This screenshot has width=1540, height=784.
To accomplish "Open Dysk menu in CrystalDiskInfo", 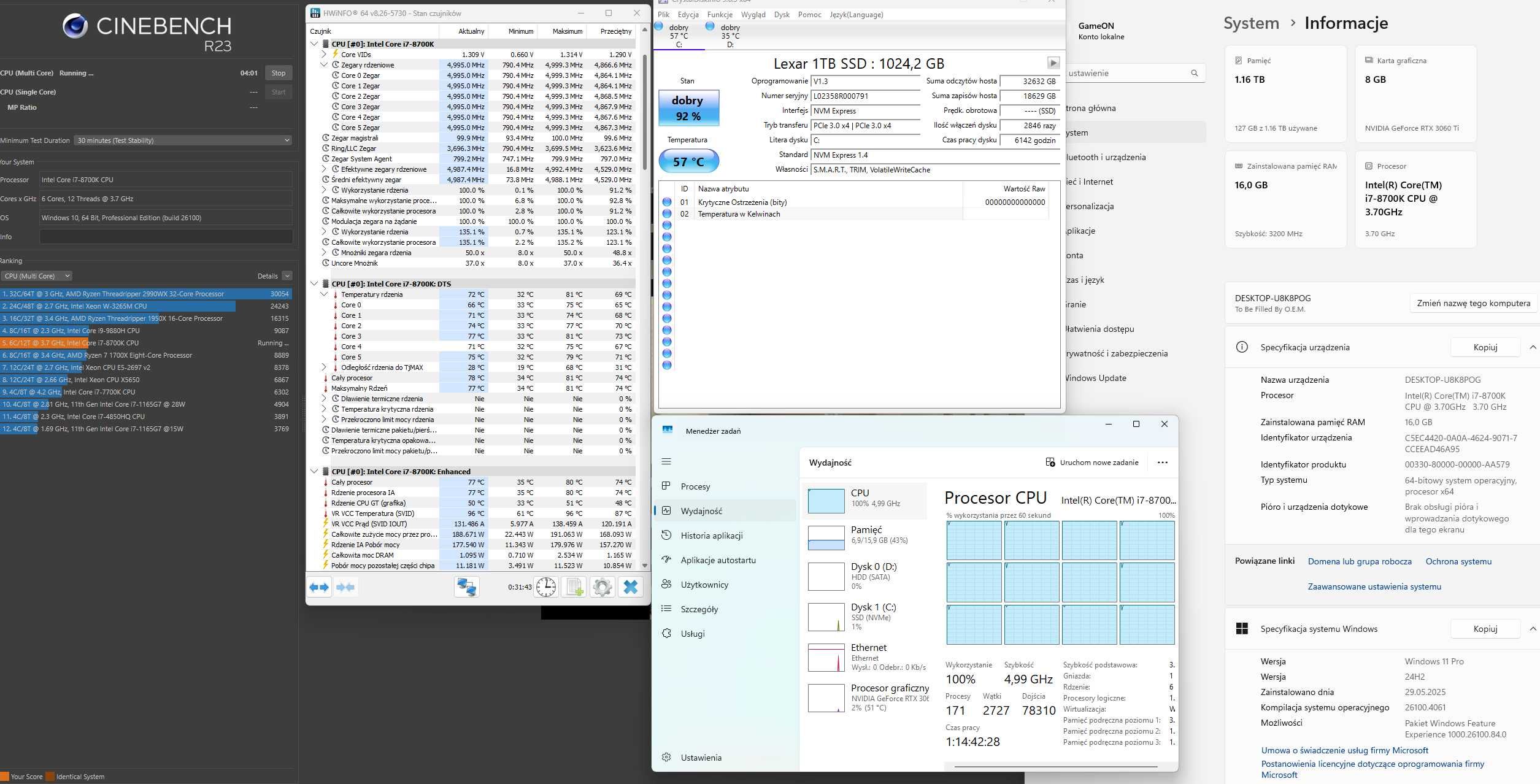I will [782, 15].
